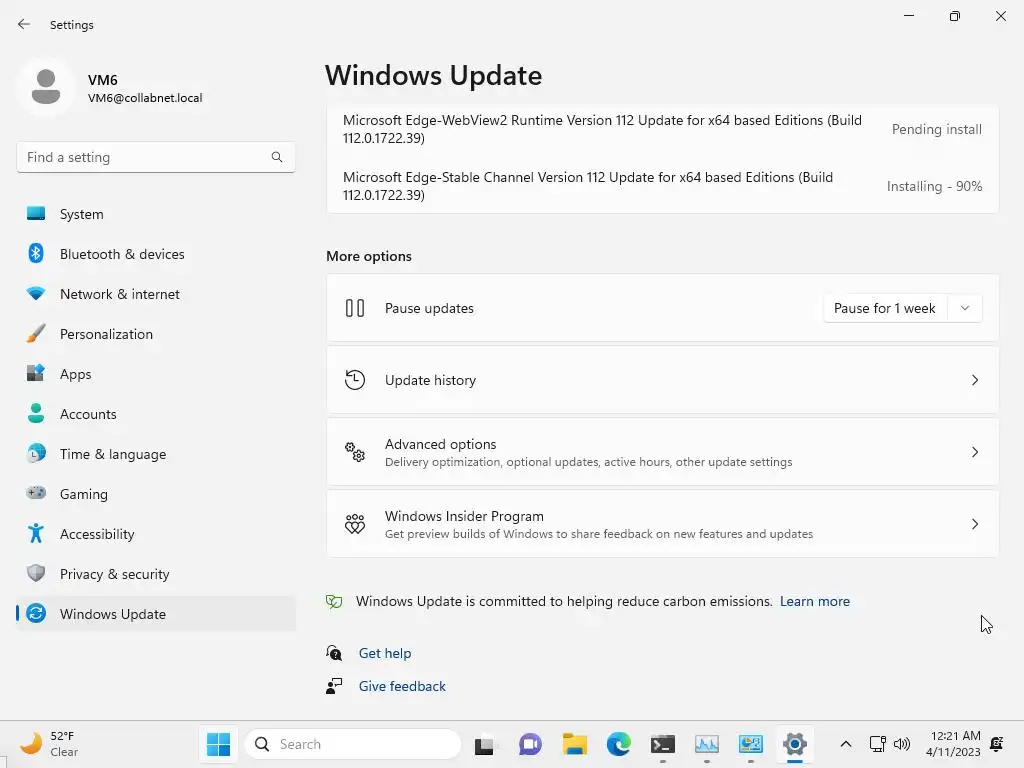1024x768 pixels.
Task: Click the Pause updates pause icon
Action: (355, 308)
